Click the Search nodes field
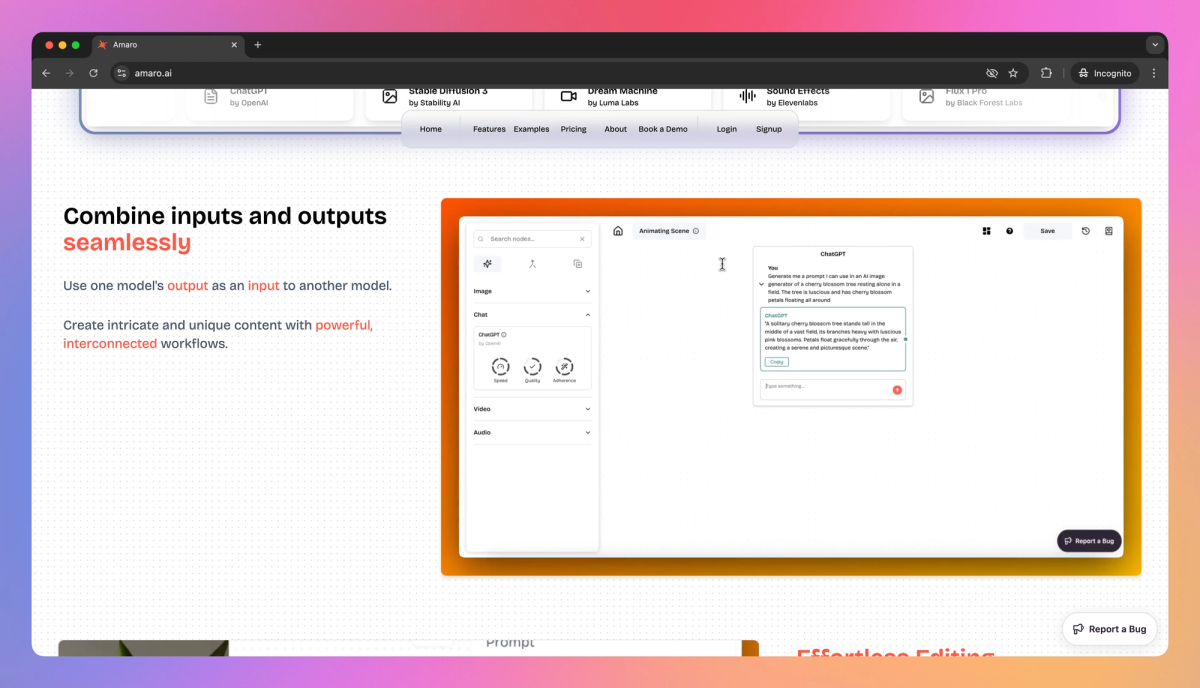Viewport: 1200px width, 688px height. pos(532,239)
